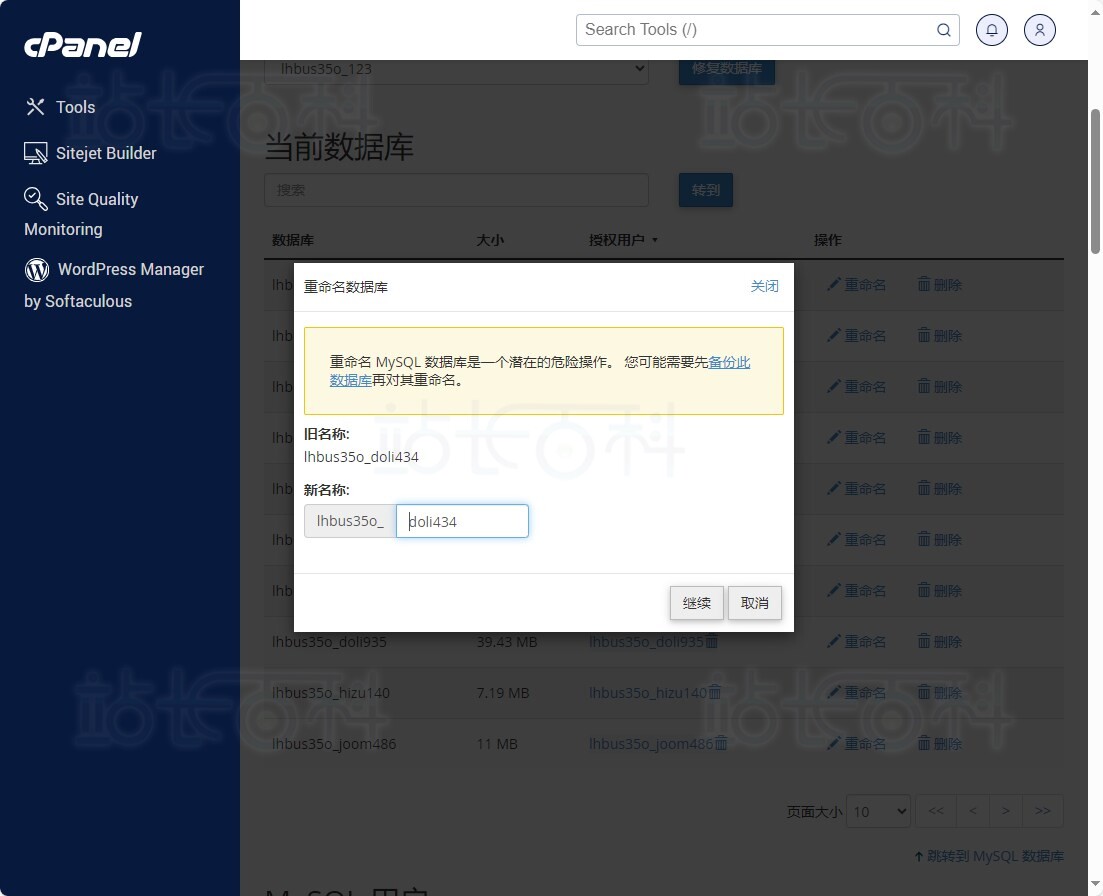Viewport: 1103px width, 896px height.
Task: Click copy icon beside lhbus35o_hizu140 user
Action: (714, 692)
